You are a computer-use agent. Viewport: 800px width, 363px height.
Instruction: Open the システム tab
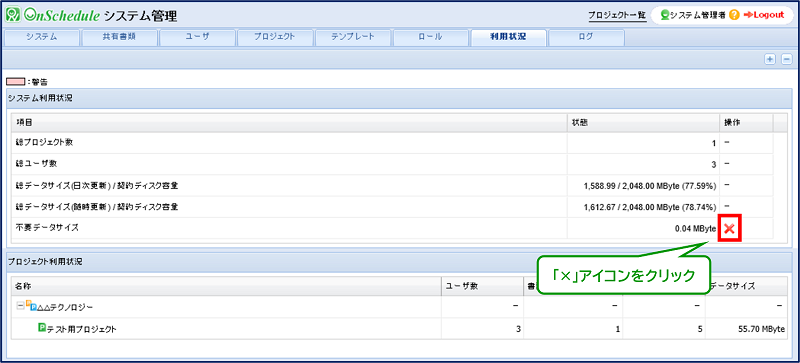point(42,37)
